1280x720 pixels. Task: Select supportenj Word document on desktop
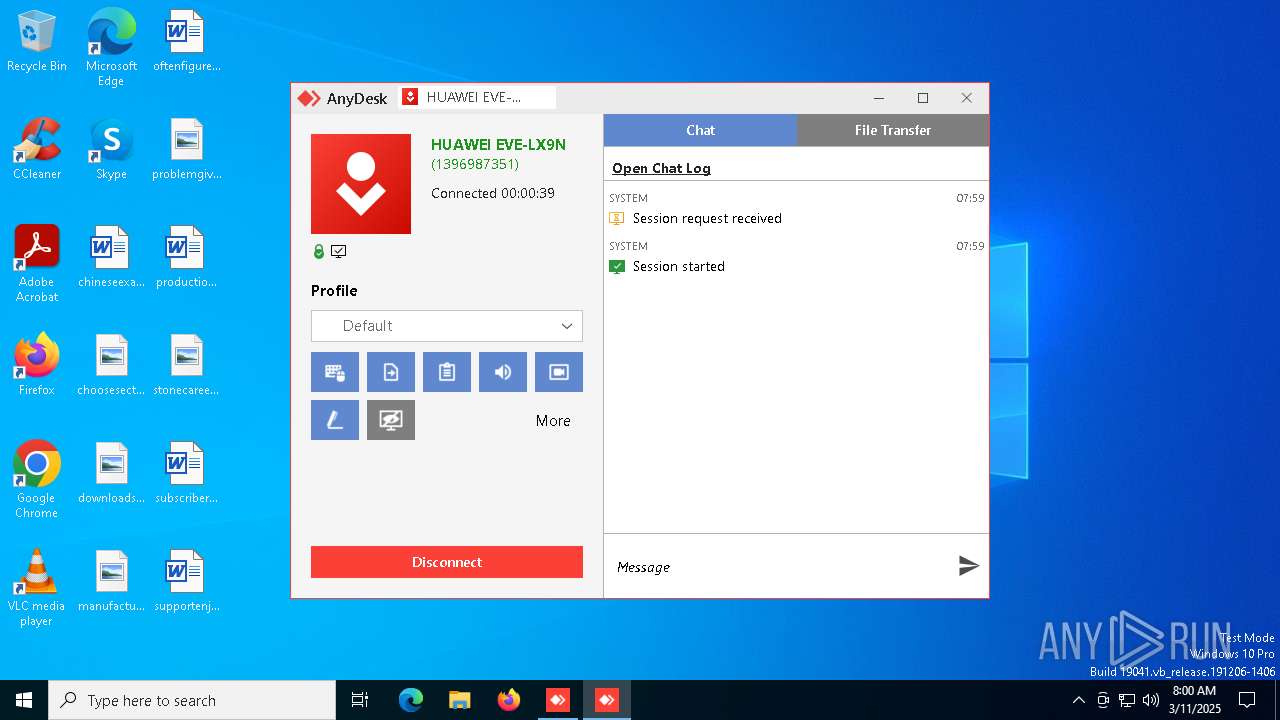186,582
